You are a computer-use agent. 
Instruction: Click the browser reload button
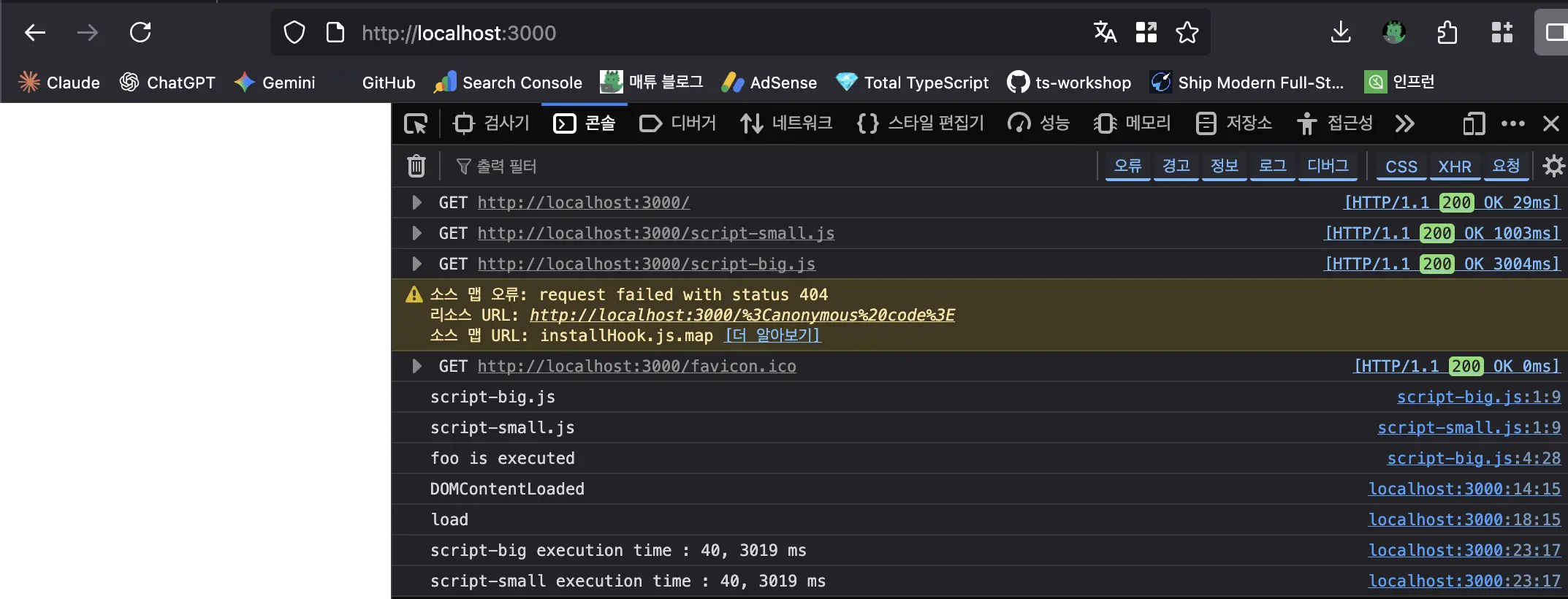pos(140,33)
